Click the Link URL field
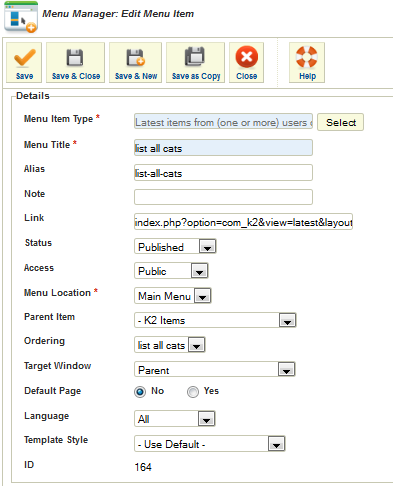 click(243, 222)
